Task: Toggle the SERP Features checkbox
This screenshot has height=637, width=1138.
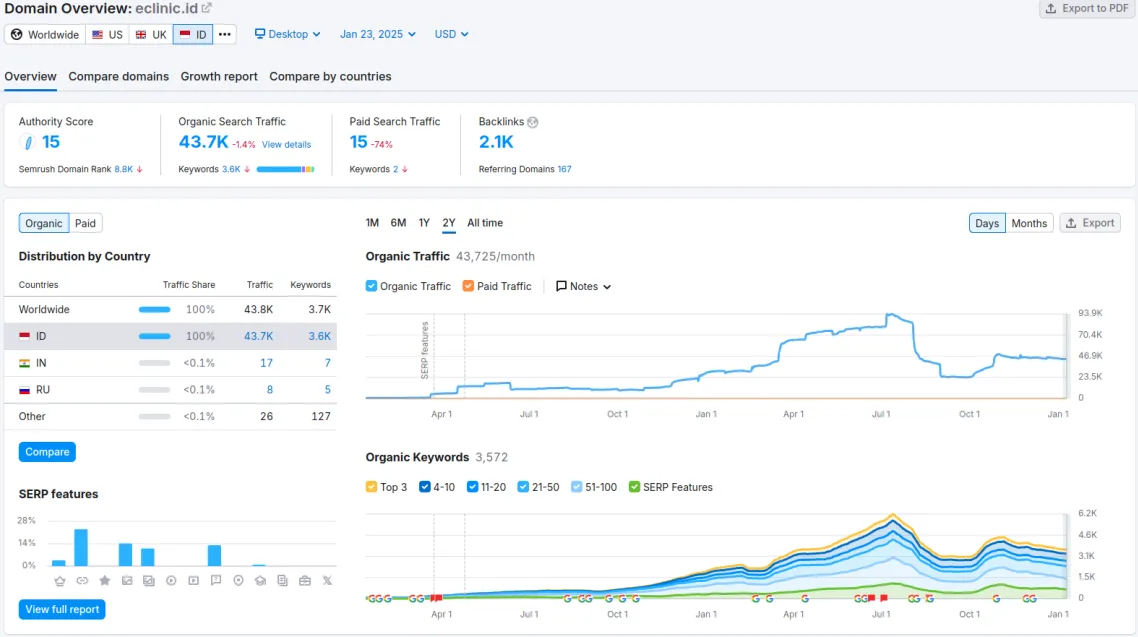Action: tap(634, 487)
